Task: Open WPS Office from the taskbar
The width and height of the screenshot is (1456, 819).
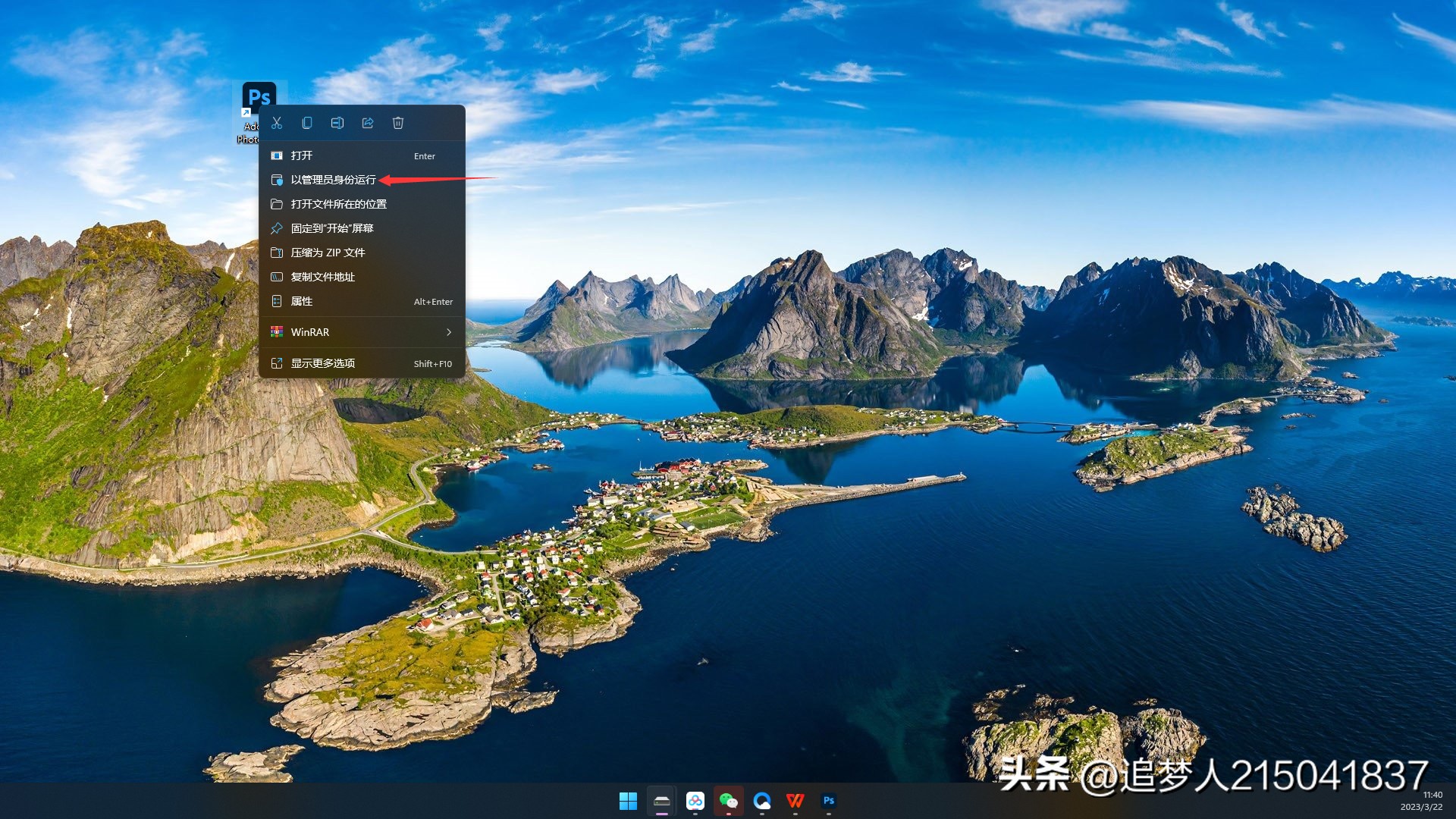Action: (795, 800)
